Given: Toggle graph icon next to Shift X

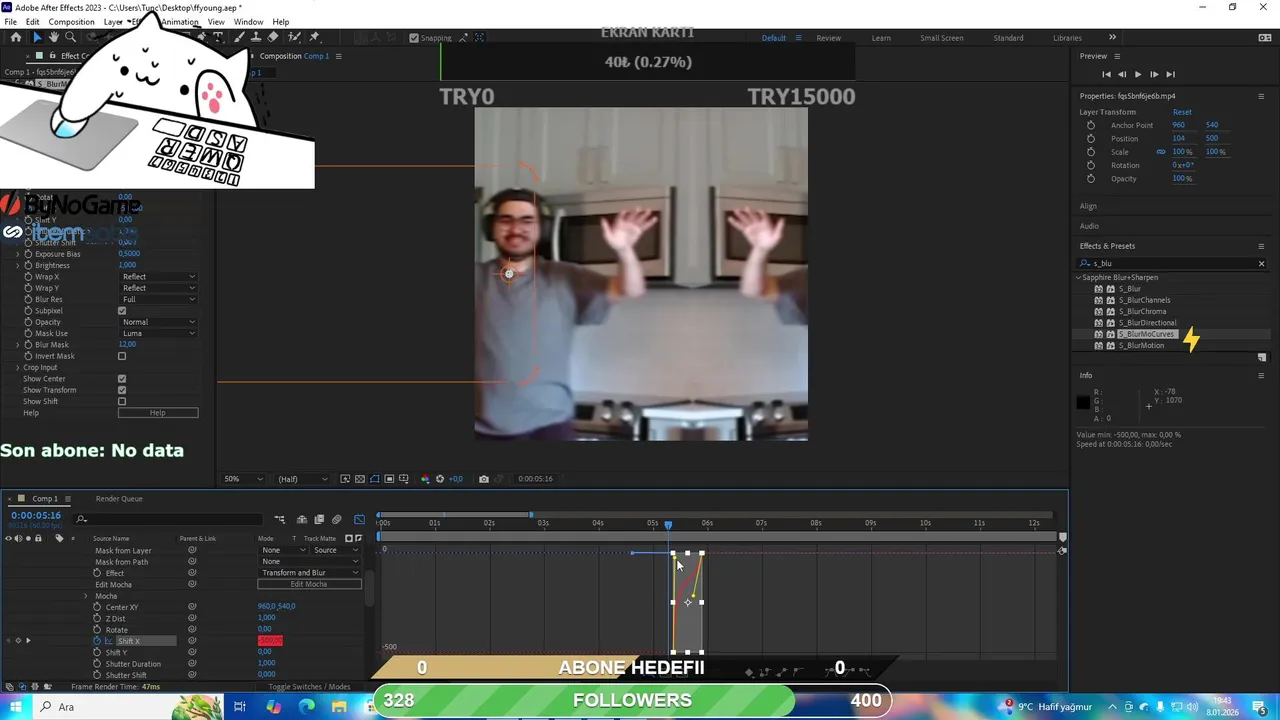Looking at the screenshot, I should (110, 641).
